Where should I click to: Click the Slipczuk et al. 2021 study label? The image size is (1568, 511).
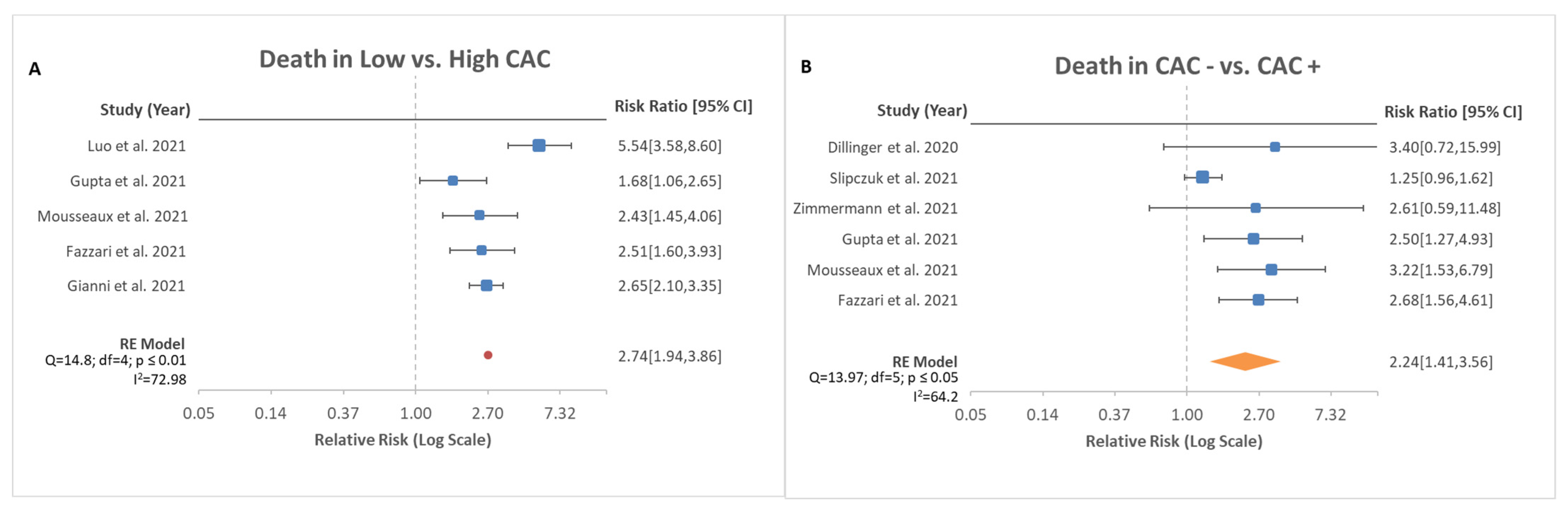[x=893, y=178]
